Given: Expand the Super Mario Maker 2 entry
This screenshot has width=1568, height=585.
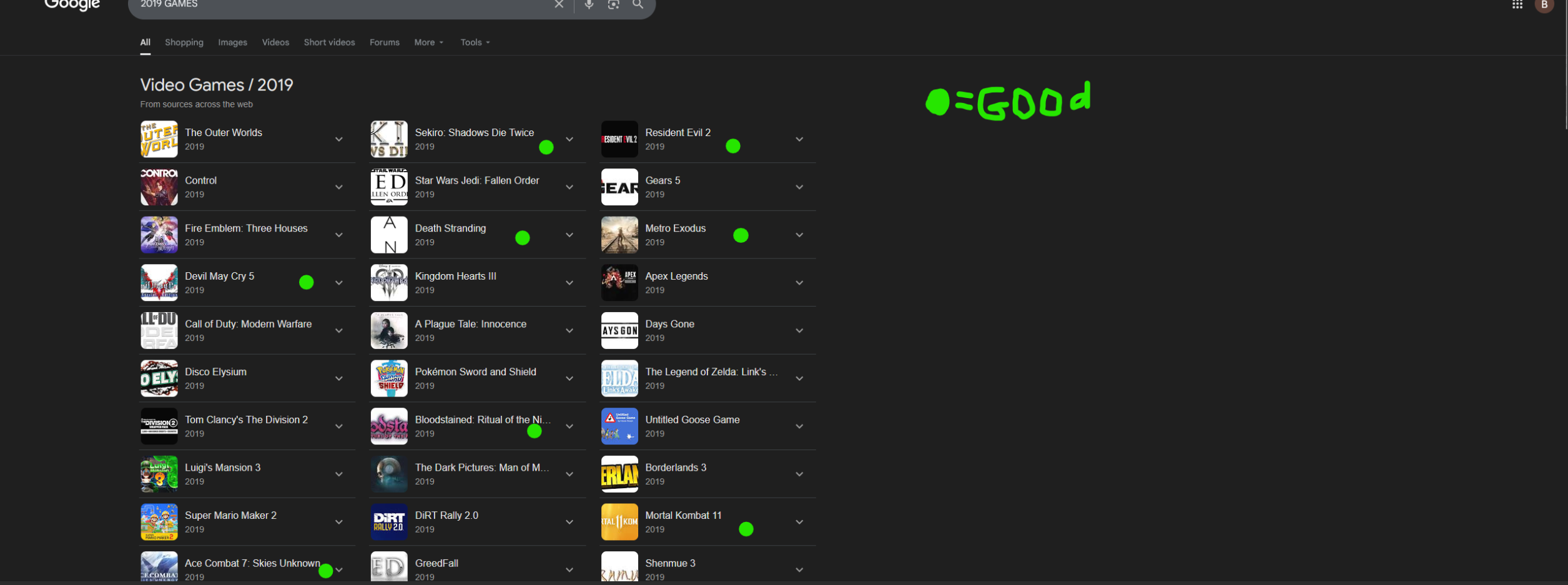Looking at the screenshot, I should [x=339, y=523].
